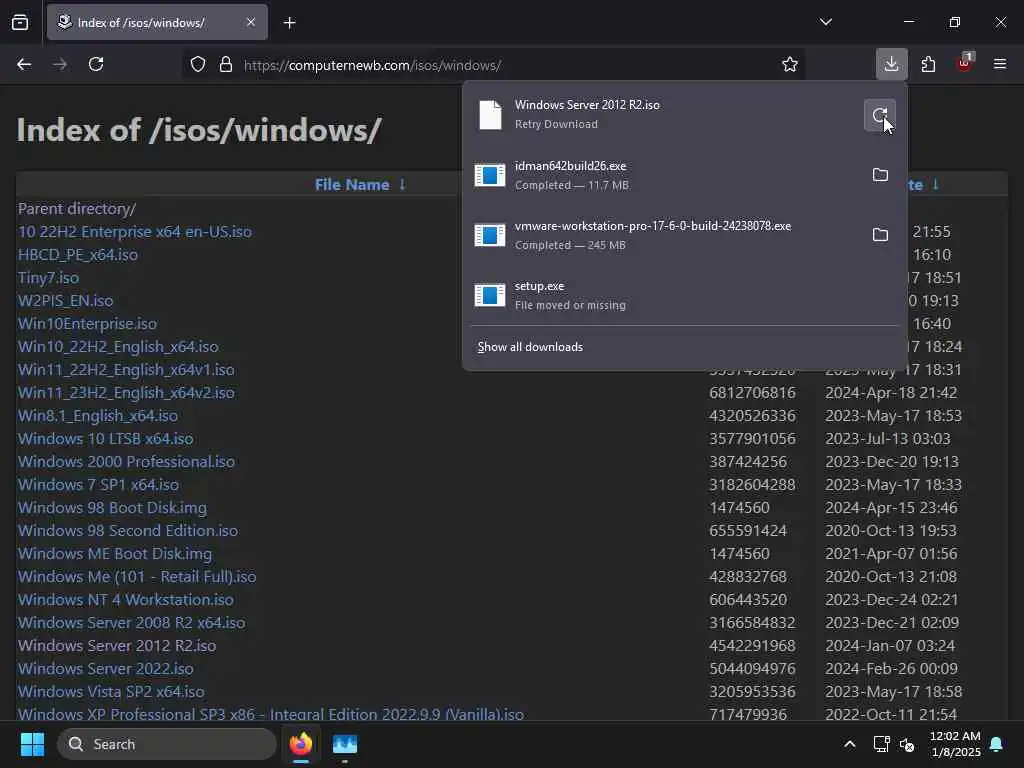1024x768 pixels.
Task: Click the idman642build26.exe file icon
Action: click(490, 175)
